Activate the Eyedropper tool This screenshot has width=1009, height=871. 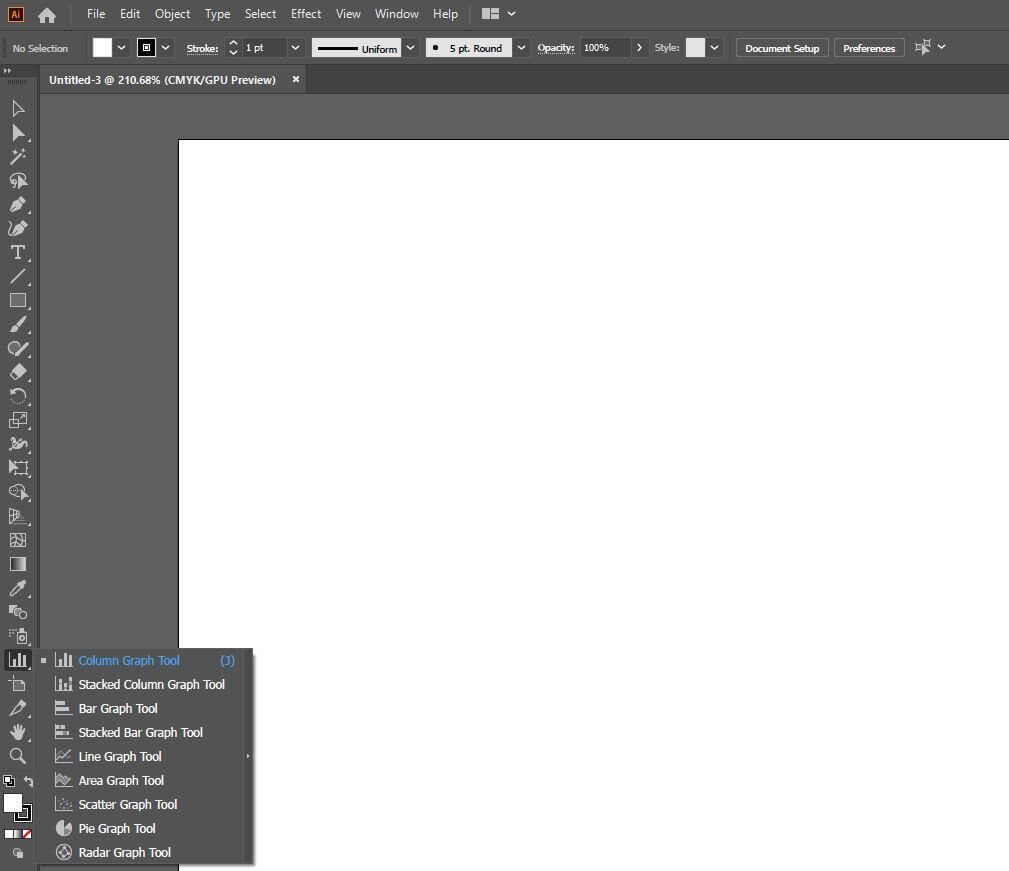[18, 589]
